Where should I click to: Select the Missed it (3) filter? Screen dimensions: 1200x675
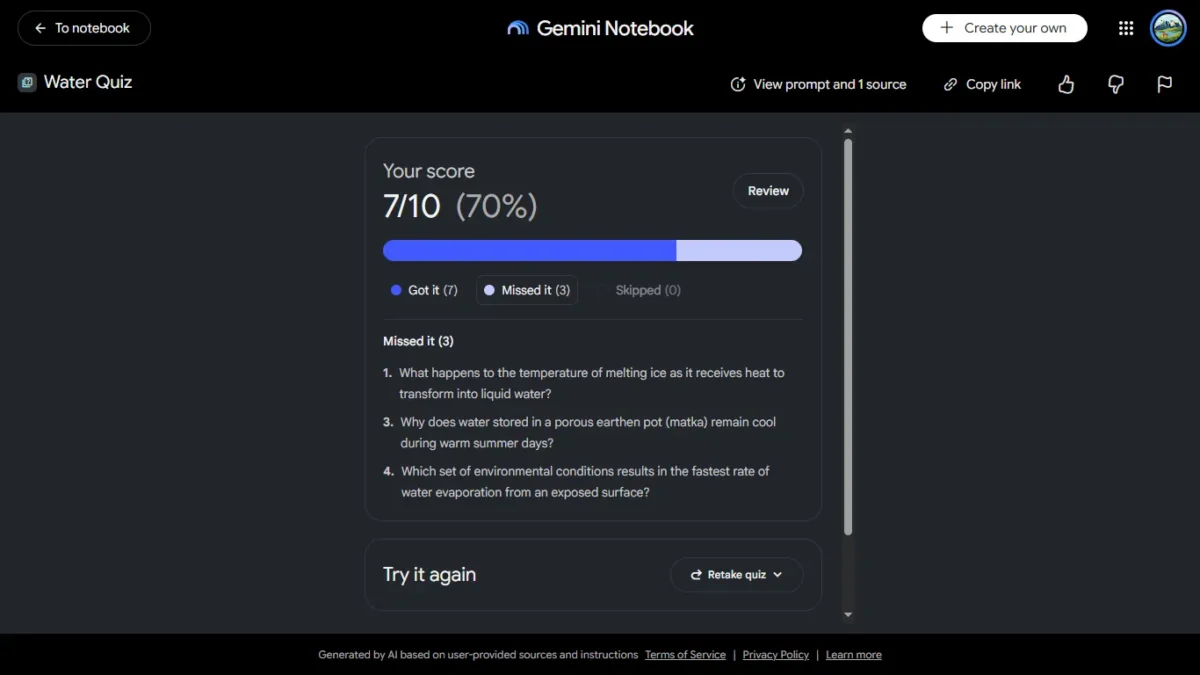tap(527, 290)
